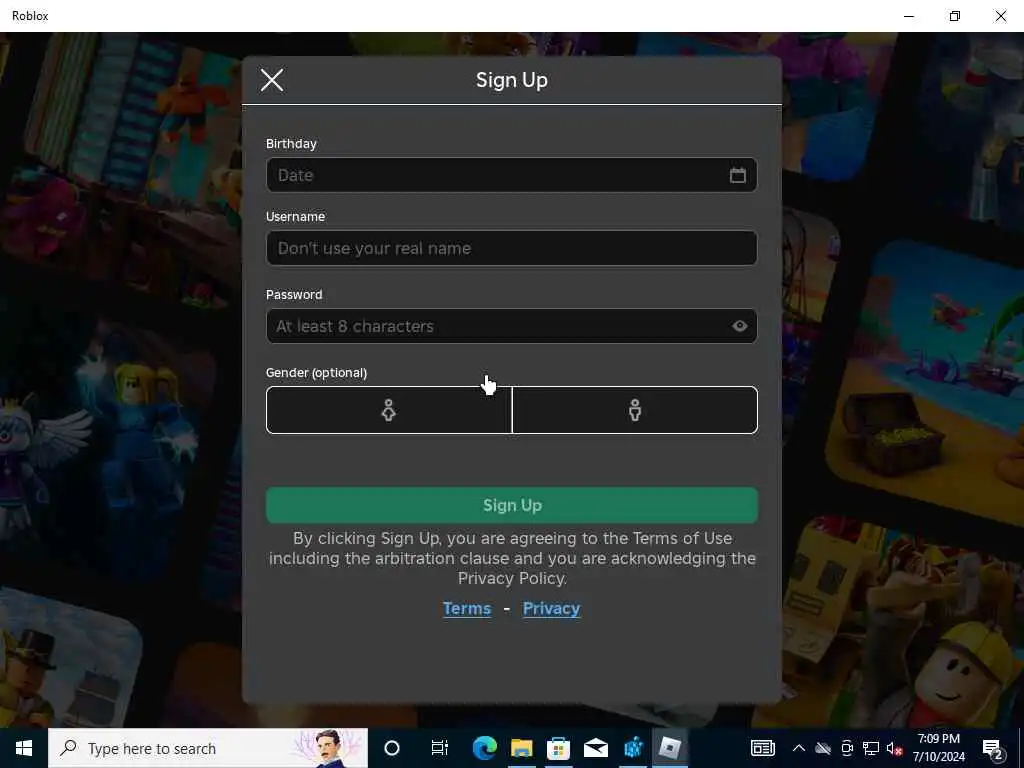The width and height of the screenshot is (1024, 768).
Task: Close the Sign Up dialog with the X
Action: click(x=272, y=80)
